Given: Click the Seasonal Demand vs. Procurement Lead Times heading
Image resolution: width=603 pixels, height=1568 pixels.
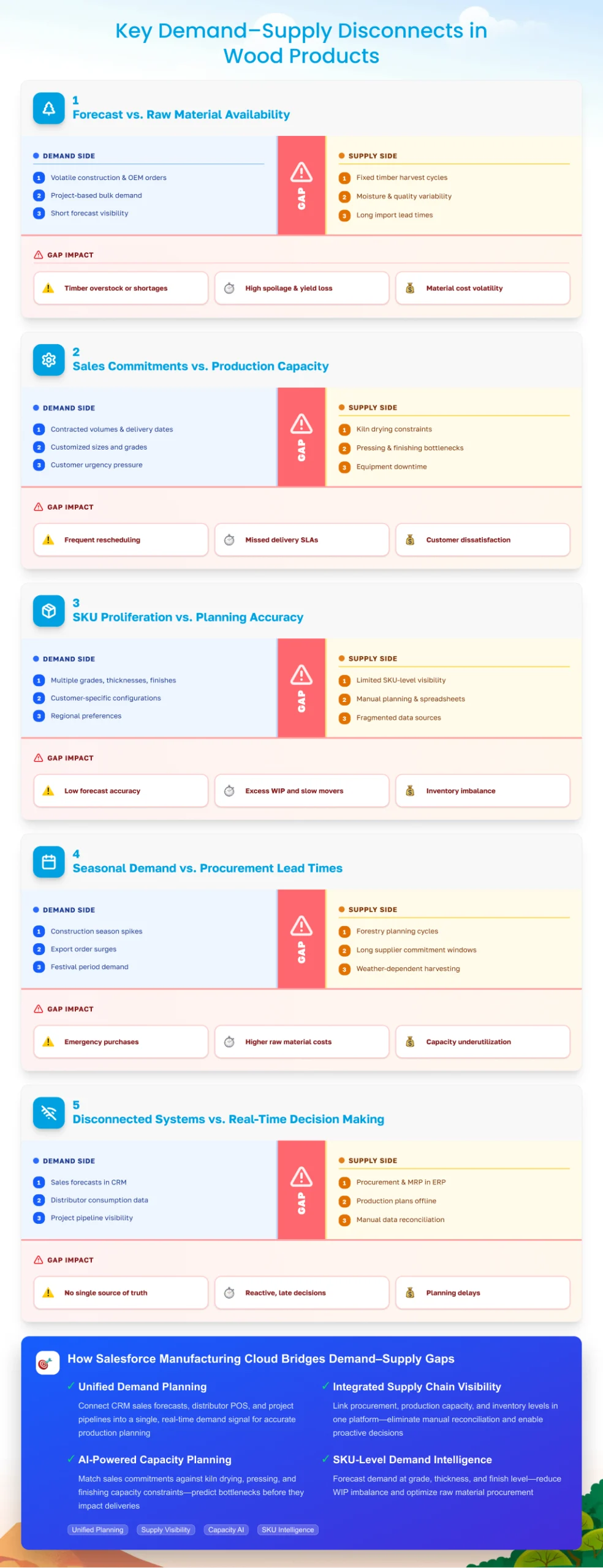Looking at the screenshot, I should (207, 868).
